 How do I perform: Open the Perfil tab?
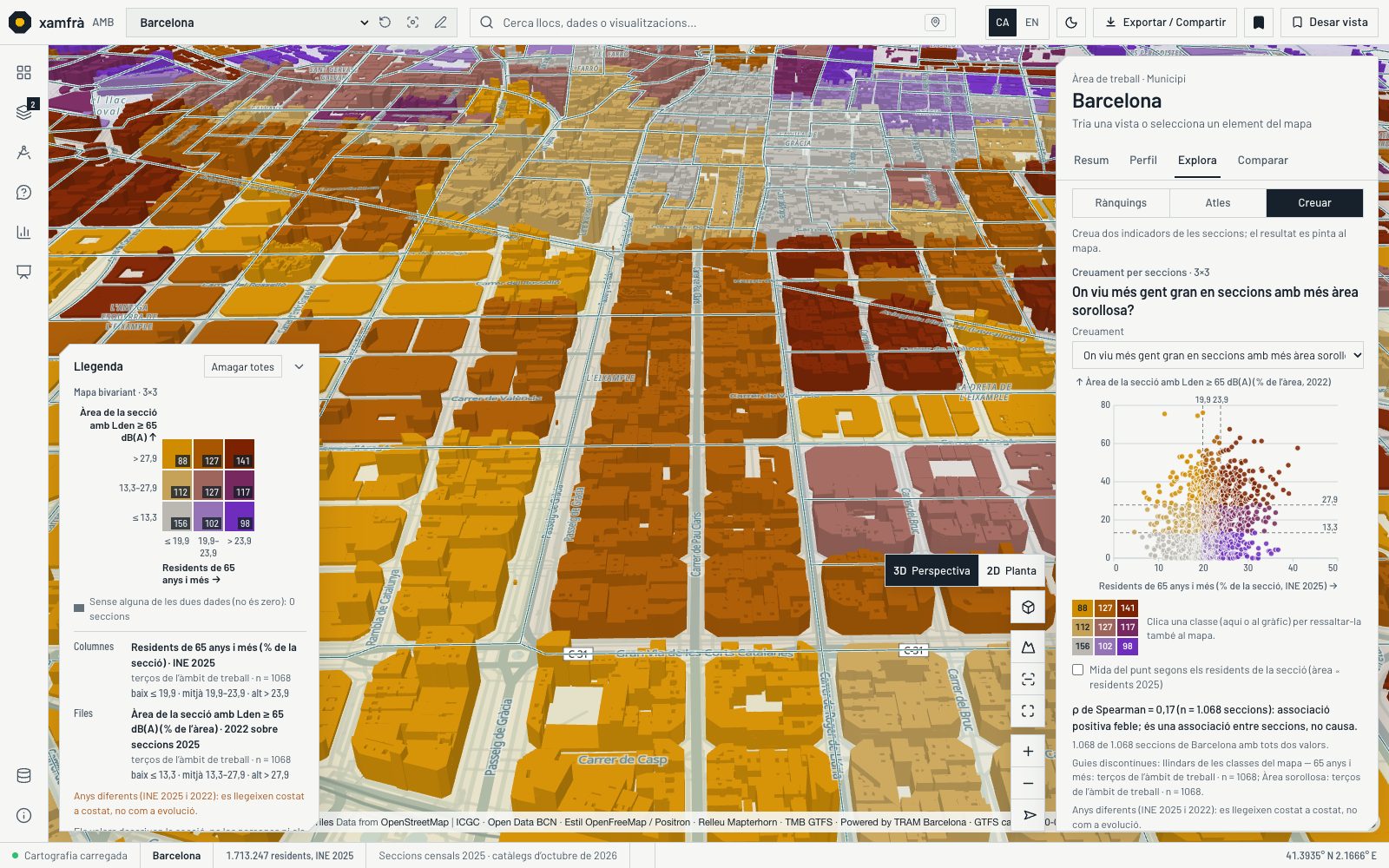click(1143, 161)
